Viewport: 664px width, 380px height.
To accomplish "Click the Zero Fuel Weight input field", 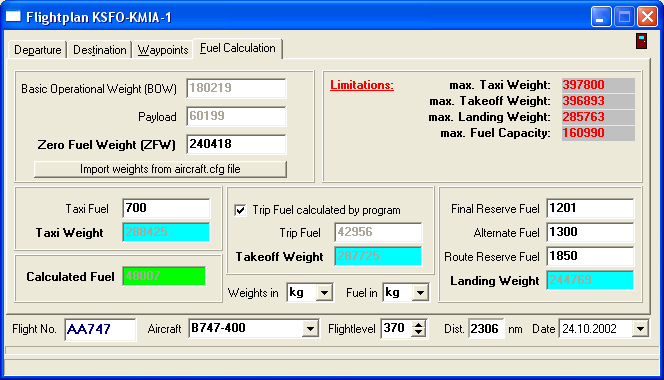I will (236, 144).
